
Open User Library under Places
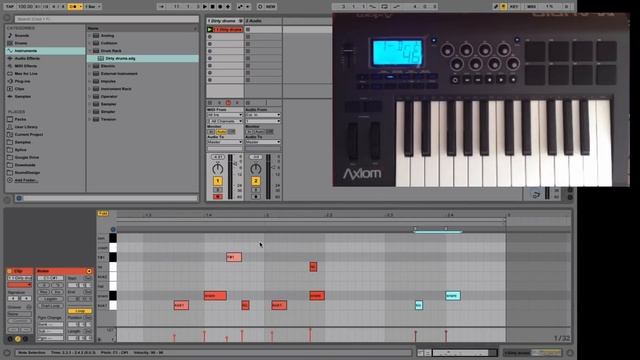(x=26, y=127)
